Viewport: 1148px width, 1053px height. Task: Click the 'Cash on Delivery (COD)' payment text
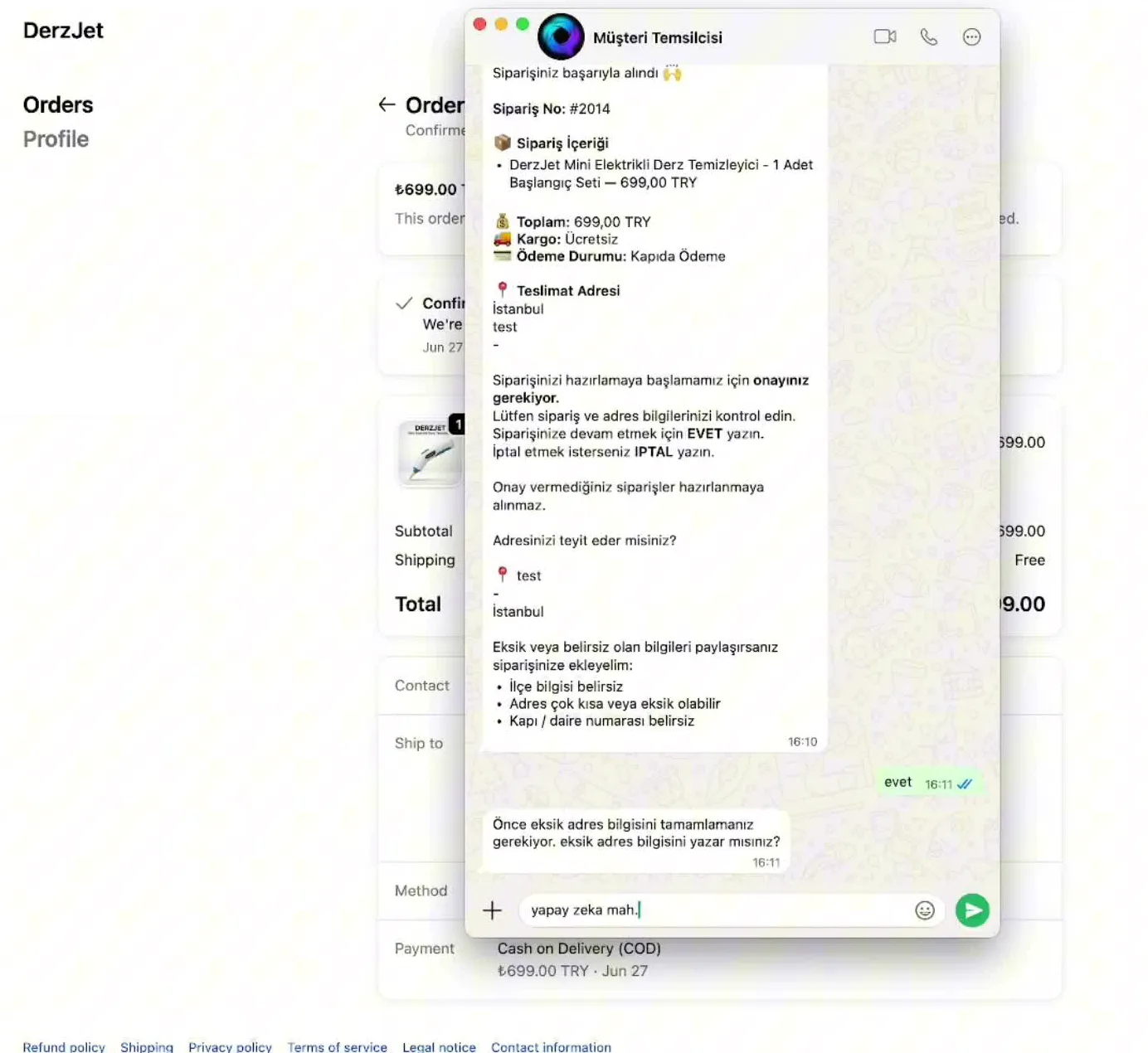[x=579, y=949]
